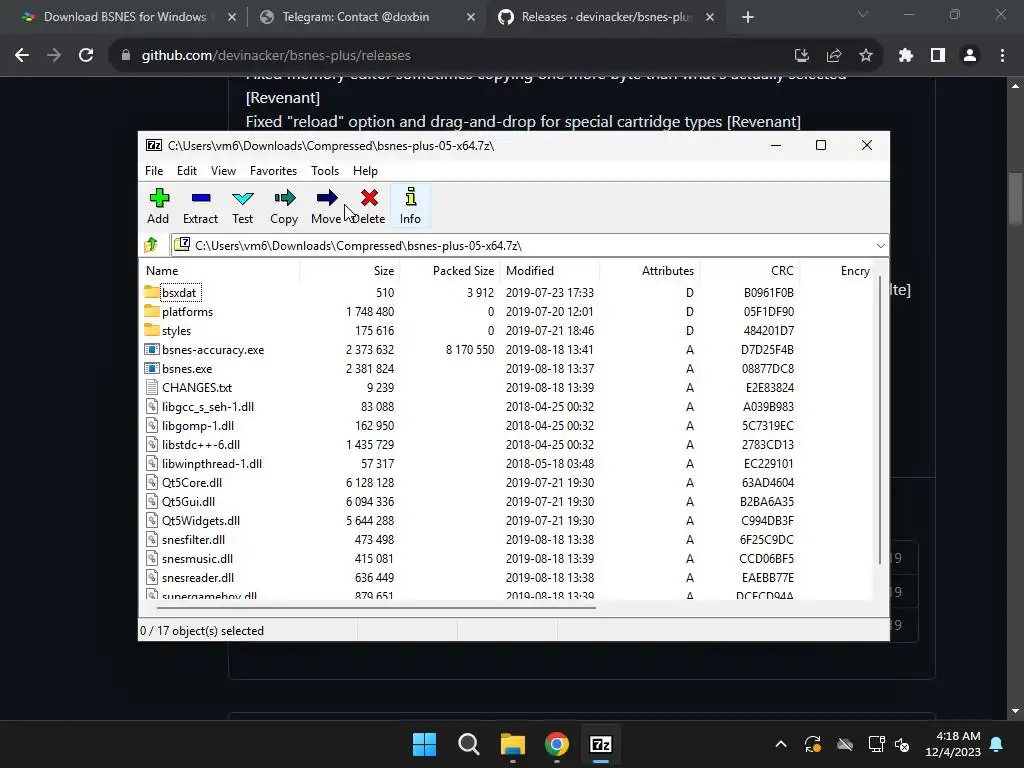
Task: Open Chrome extensions puzzle icon
Action: [905, 56]
